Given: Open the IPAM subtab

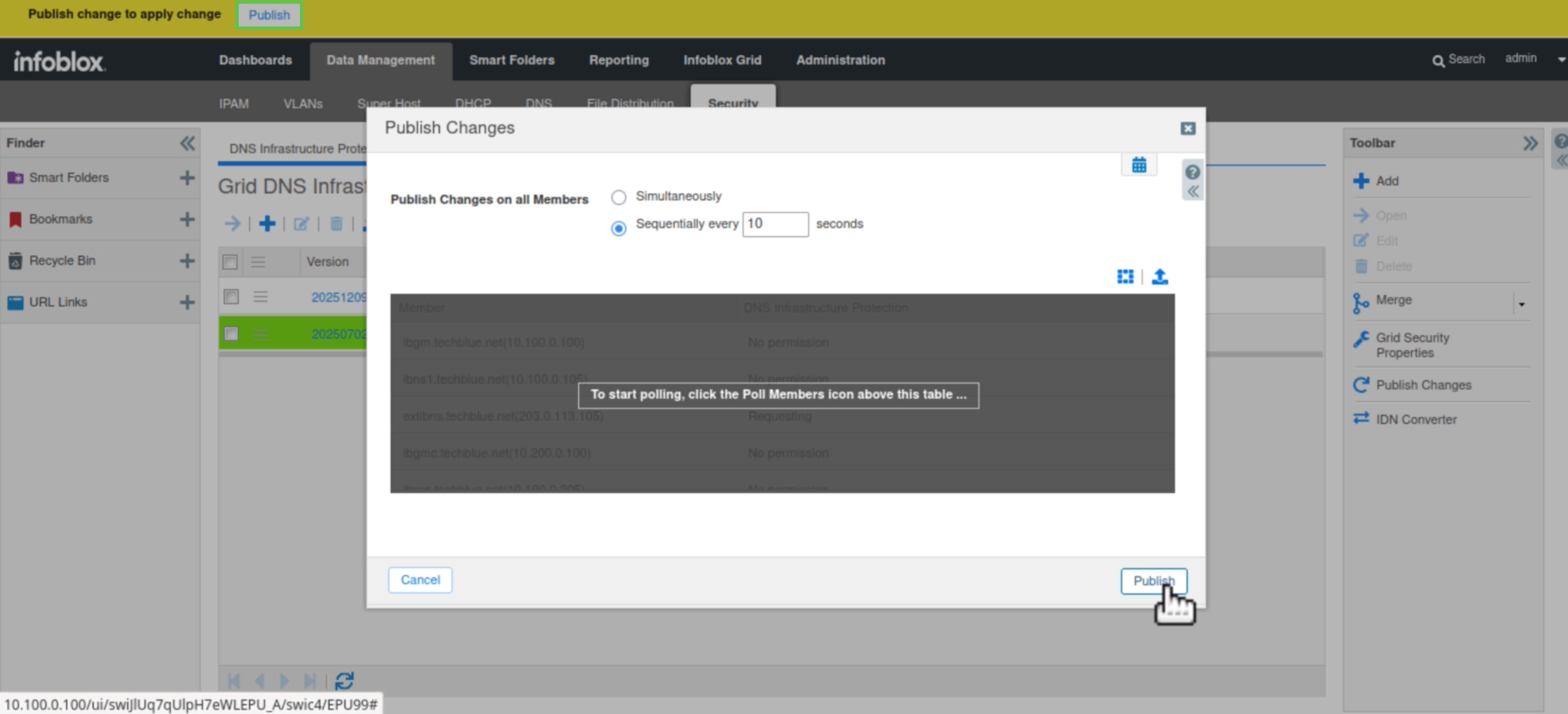Looking at the screenshot, I should click(233, 103).
